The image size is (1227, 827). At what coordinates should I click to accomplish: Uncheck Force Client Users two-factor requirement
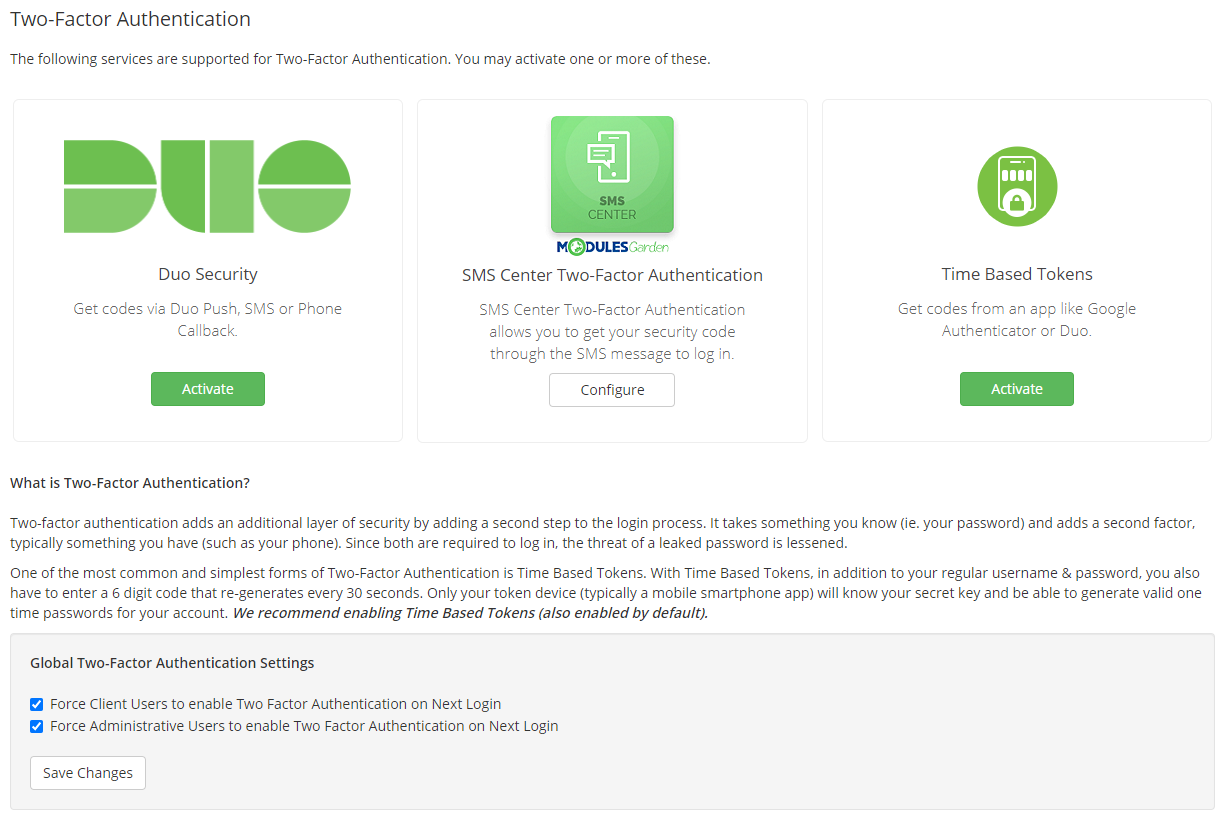click(36, 704)
